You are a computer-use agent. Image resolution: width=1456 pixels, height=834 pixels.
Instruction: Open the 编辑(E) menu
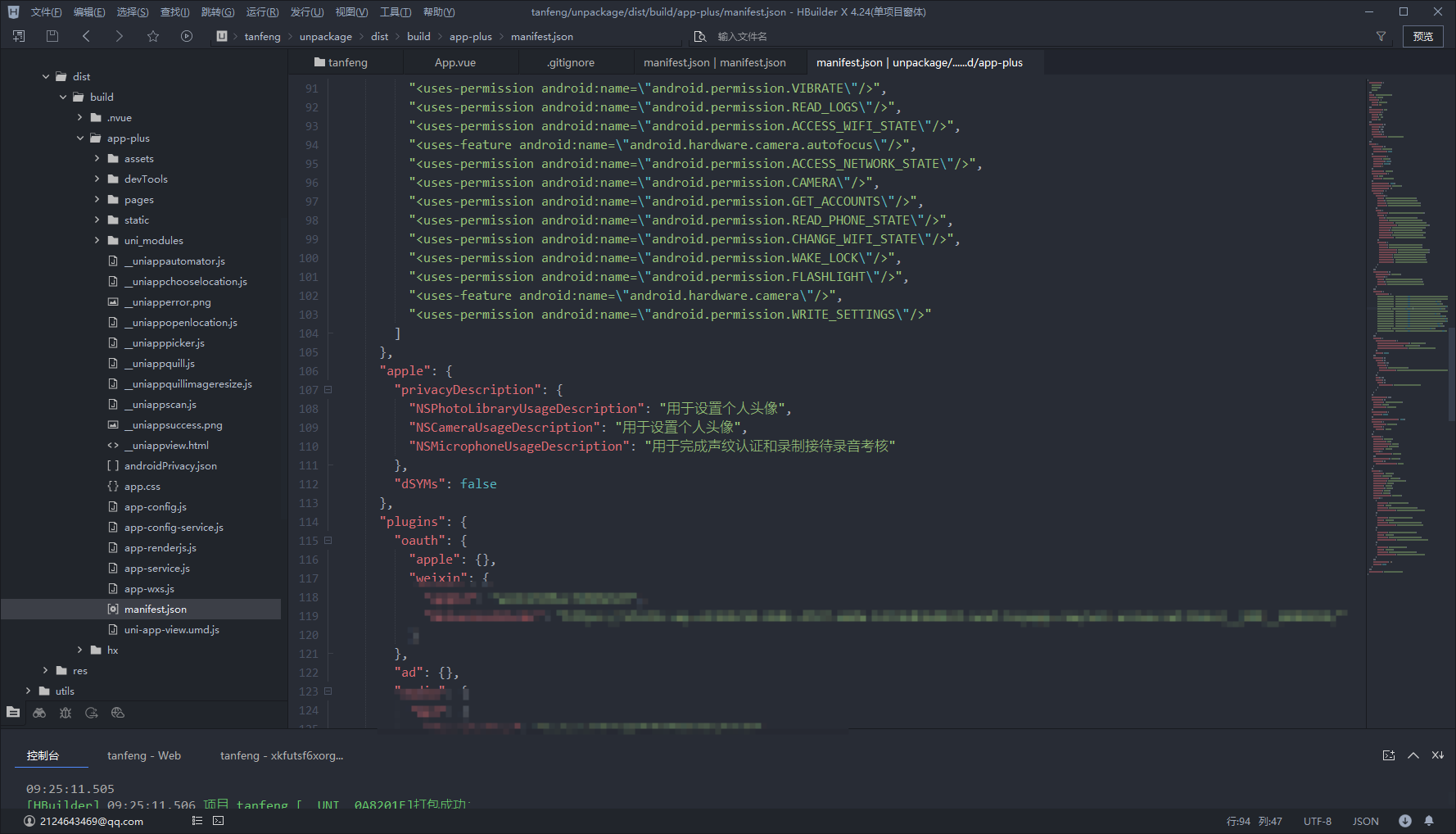coord(89,11)
